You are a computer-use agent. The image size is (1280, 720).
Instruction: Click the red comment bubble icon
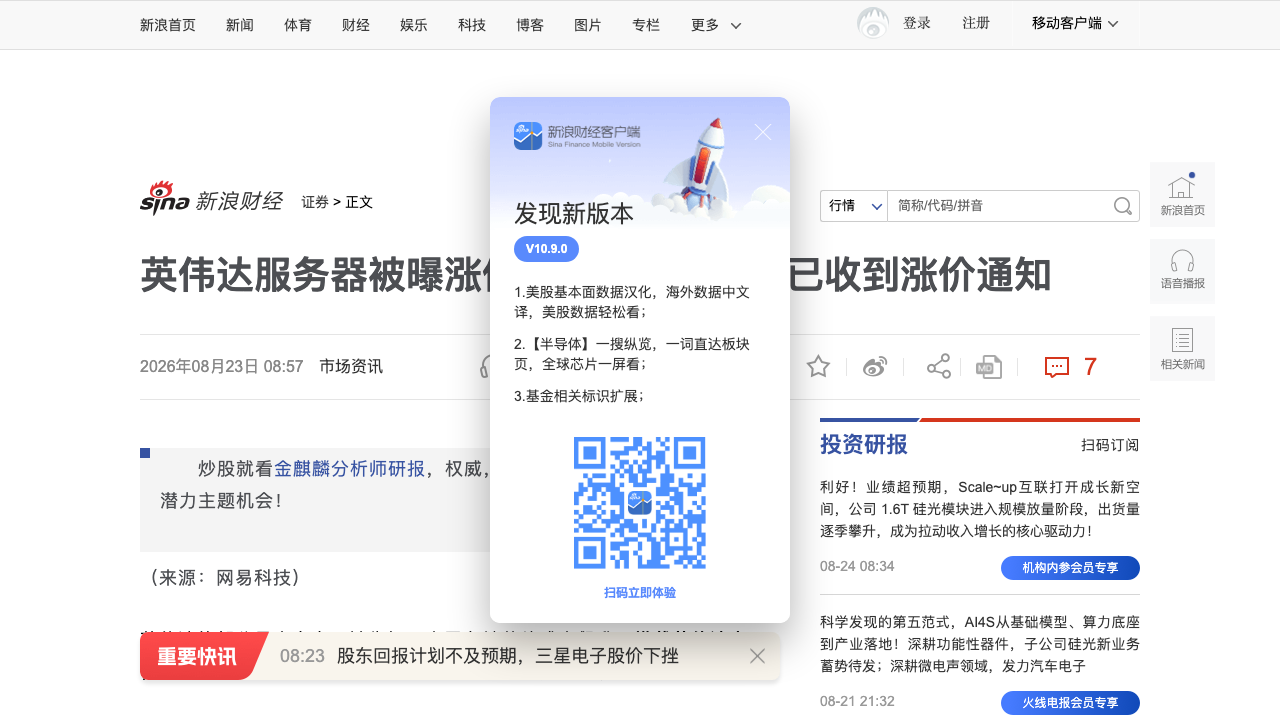[1057, 367]
